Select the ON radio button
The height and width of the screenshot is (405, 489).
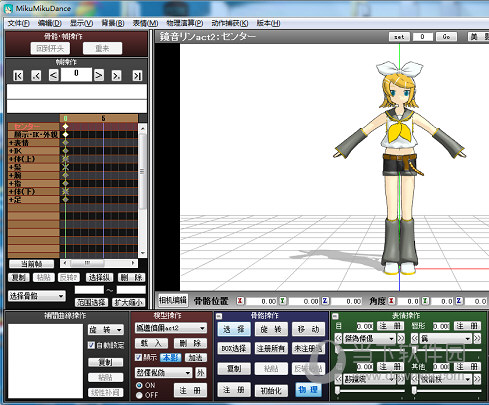[x=139, y=385]
